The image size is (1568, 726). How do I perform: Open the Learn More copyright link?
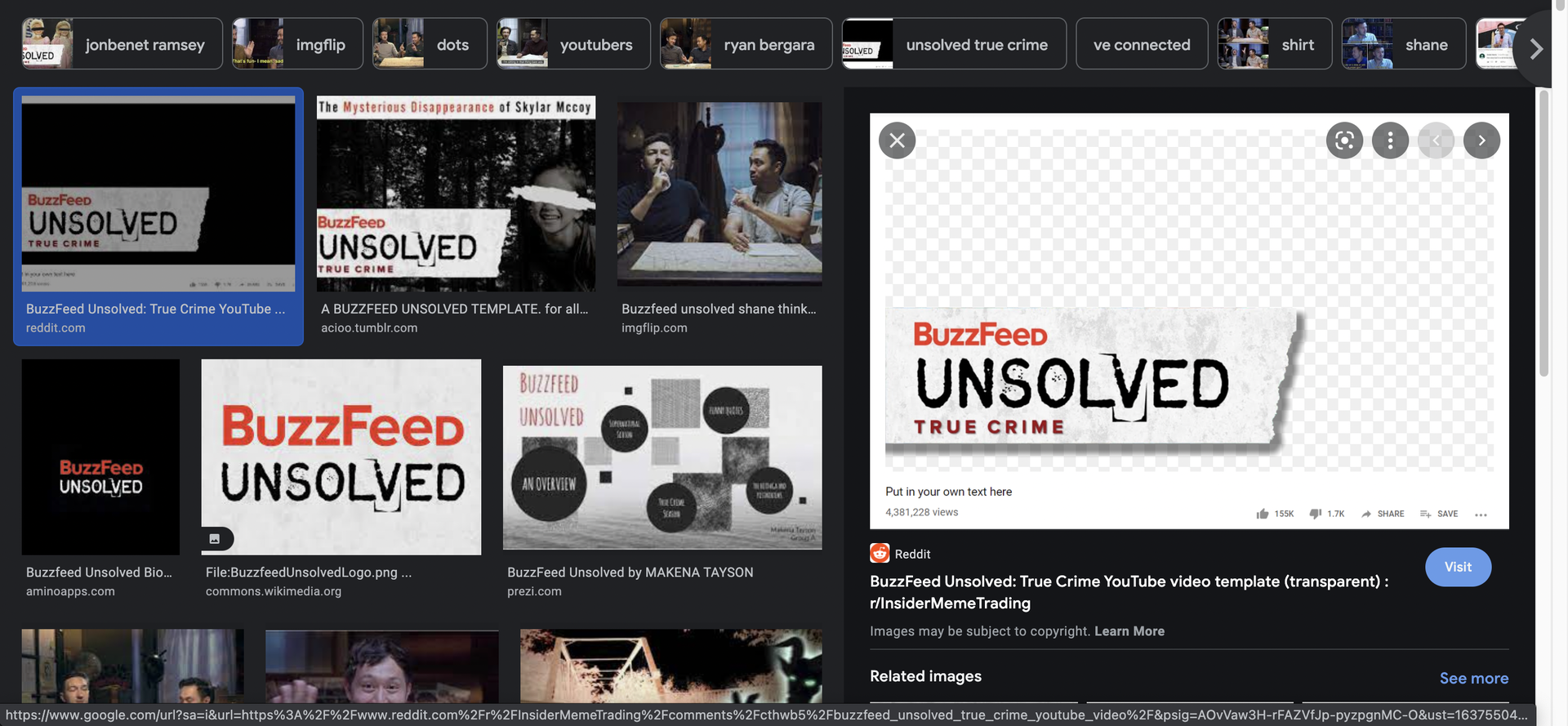1129,631
